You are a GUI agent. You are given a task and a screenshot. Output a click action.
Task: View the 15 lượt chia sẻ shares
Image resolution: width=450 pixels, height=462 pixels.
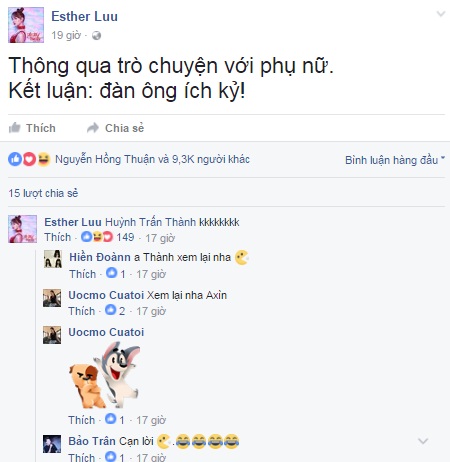click(43, 193)
